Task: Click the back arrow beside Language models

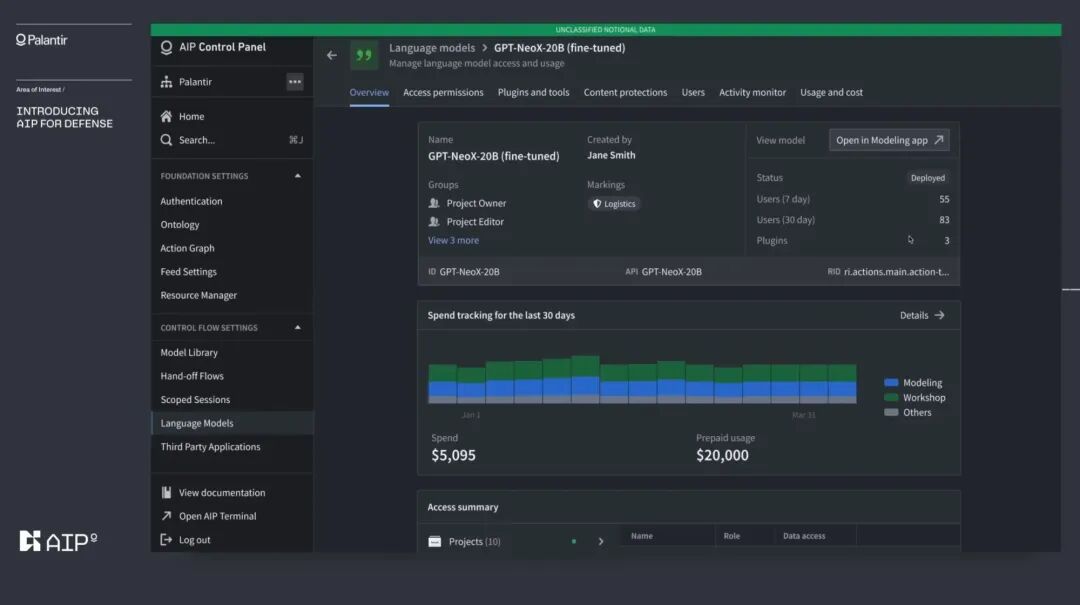Action: (x=332, y=55)
